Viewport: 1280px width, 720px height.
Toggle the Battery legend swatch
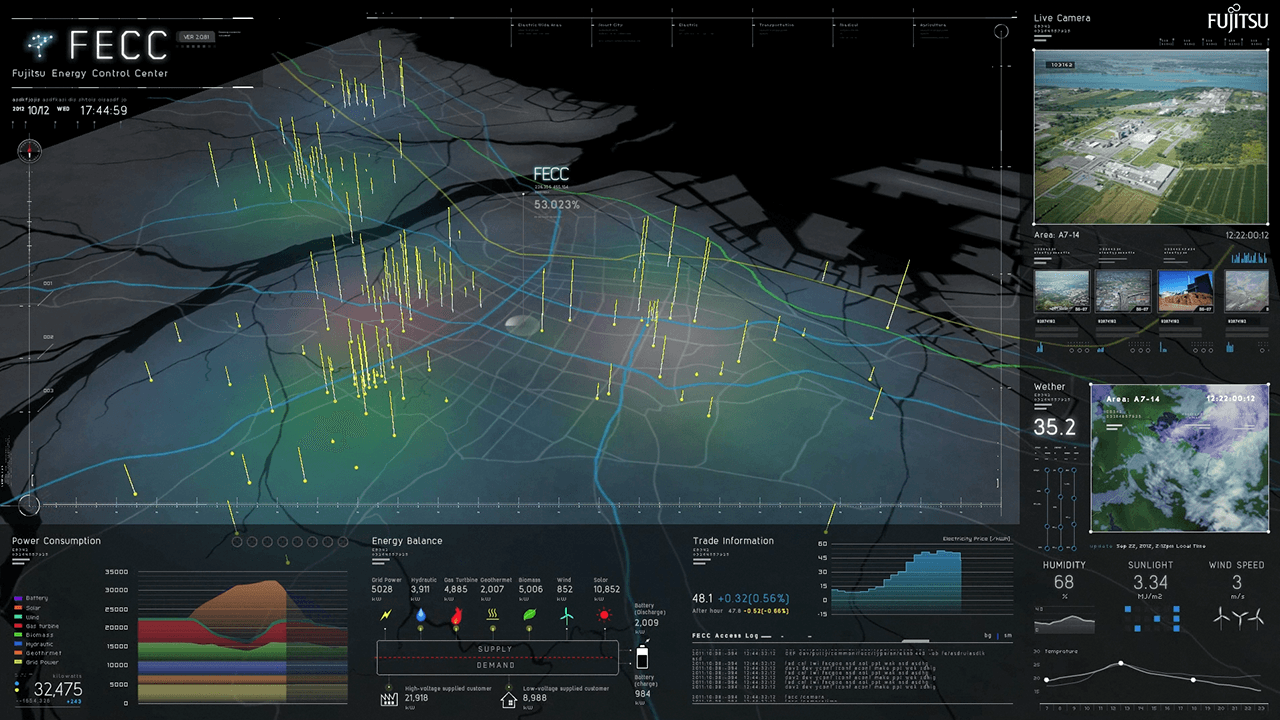[18, 598]
